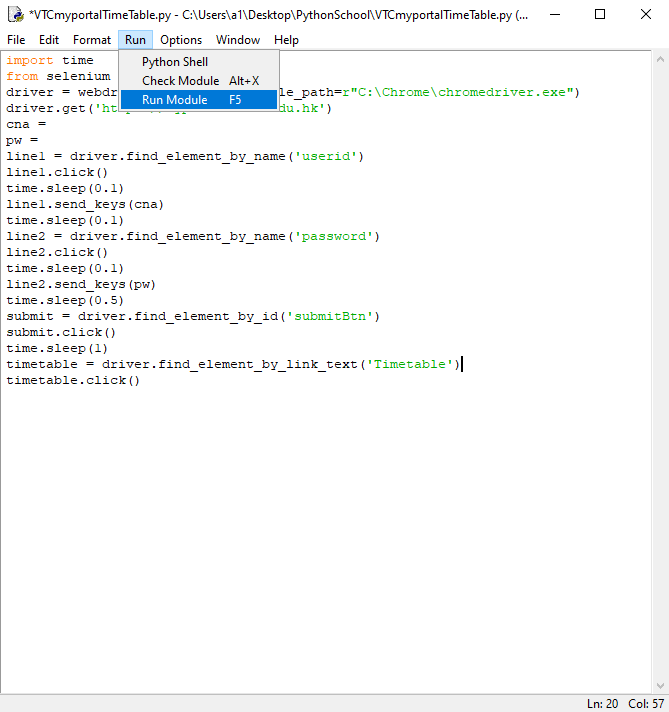Choose Python Shell from the Run menu
The image size is (669, 712).
[175, 62]
